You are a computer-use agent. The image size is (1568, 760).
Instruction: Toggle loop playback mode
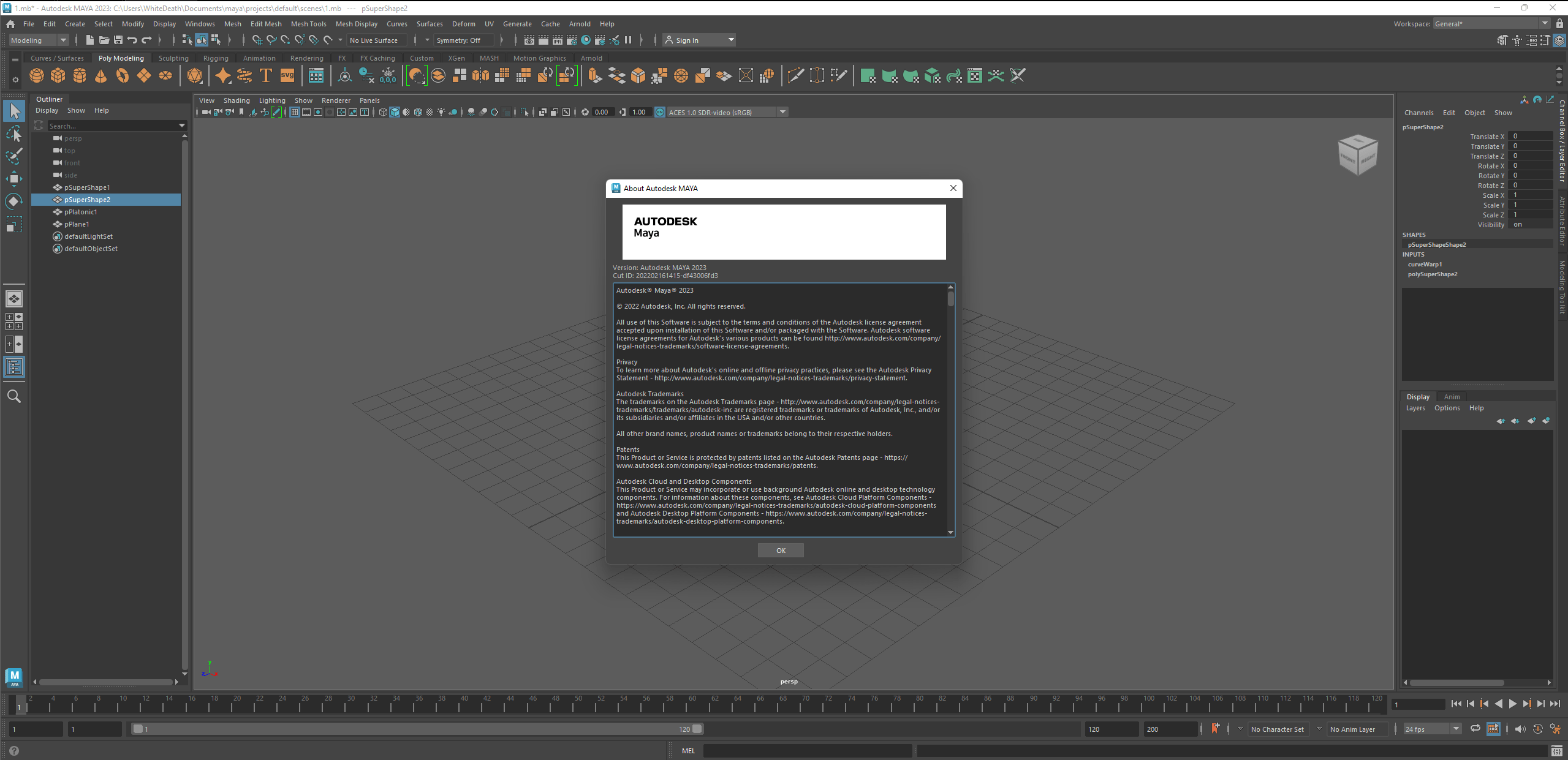coord(1475,729)
